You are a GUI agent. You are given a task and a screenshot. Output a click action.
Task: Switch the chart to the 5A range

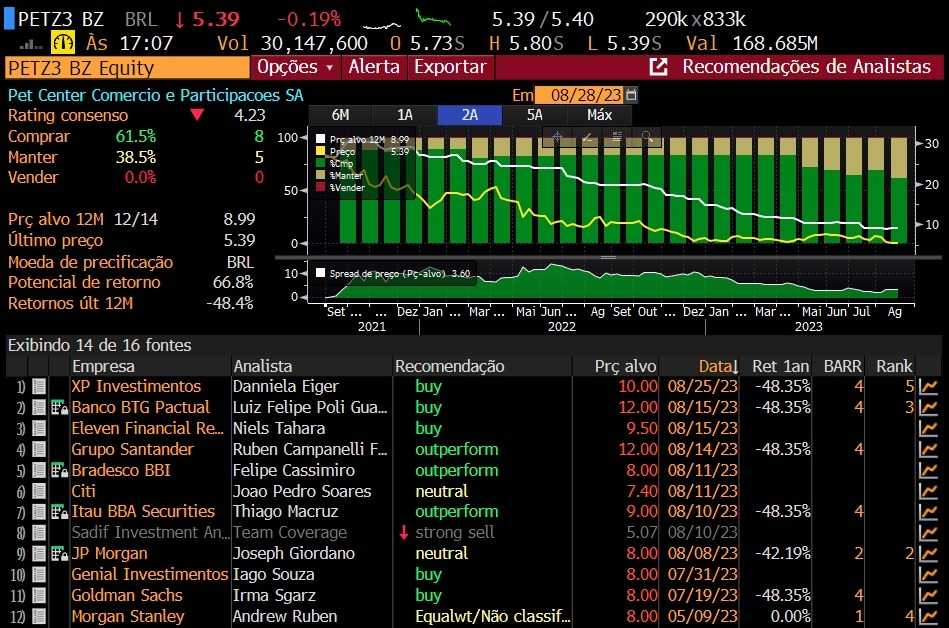point(535,115)
